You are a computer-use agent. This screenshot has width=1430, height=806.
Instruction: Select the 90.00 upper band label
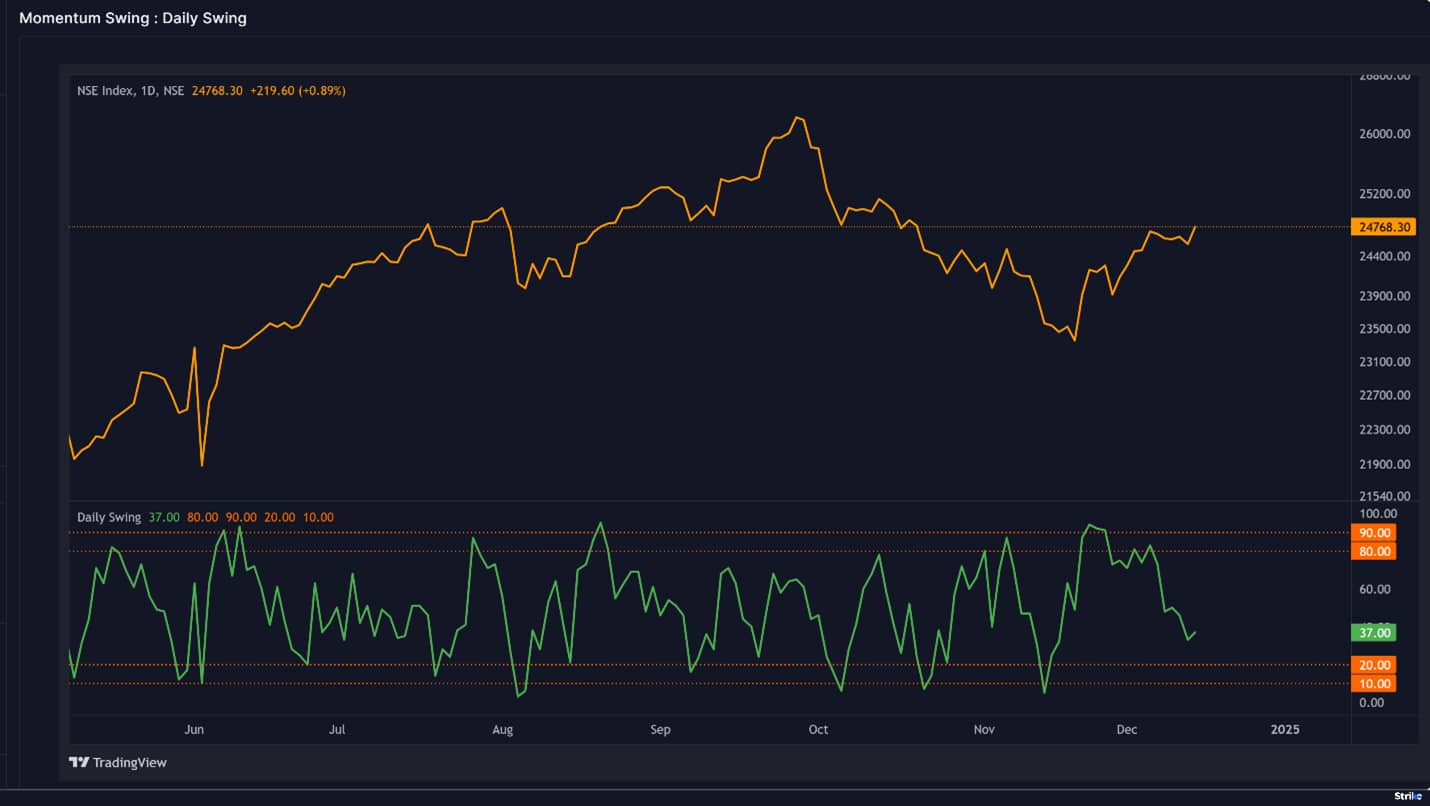click(1375, 533)
